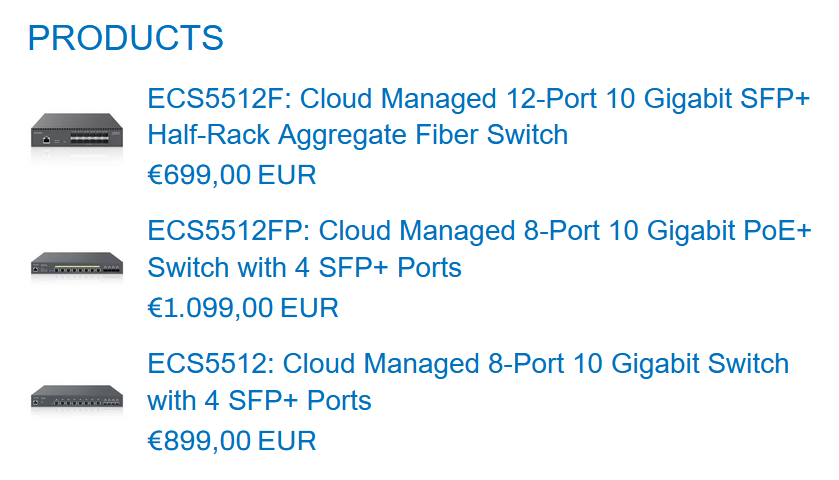Select the 'ECS5512FP:' model name text
839x480 pixels.
pyautogui.click(x=228, y=231)
